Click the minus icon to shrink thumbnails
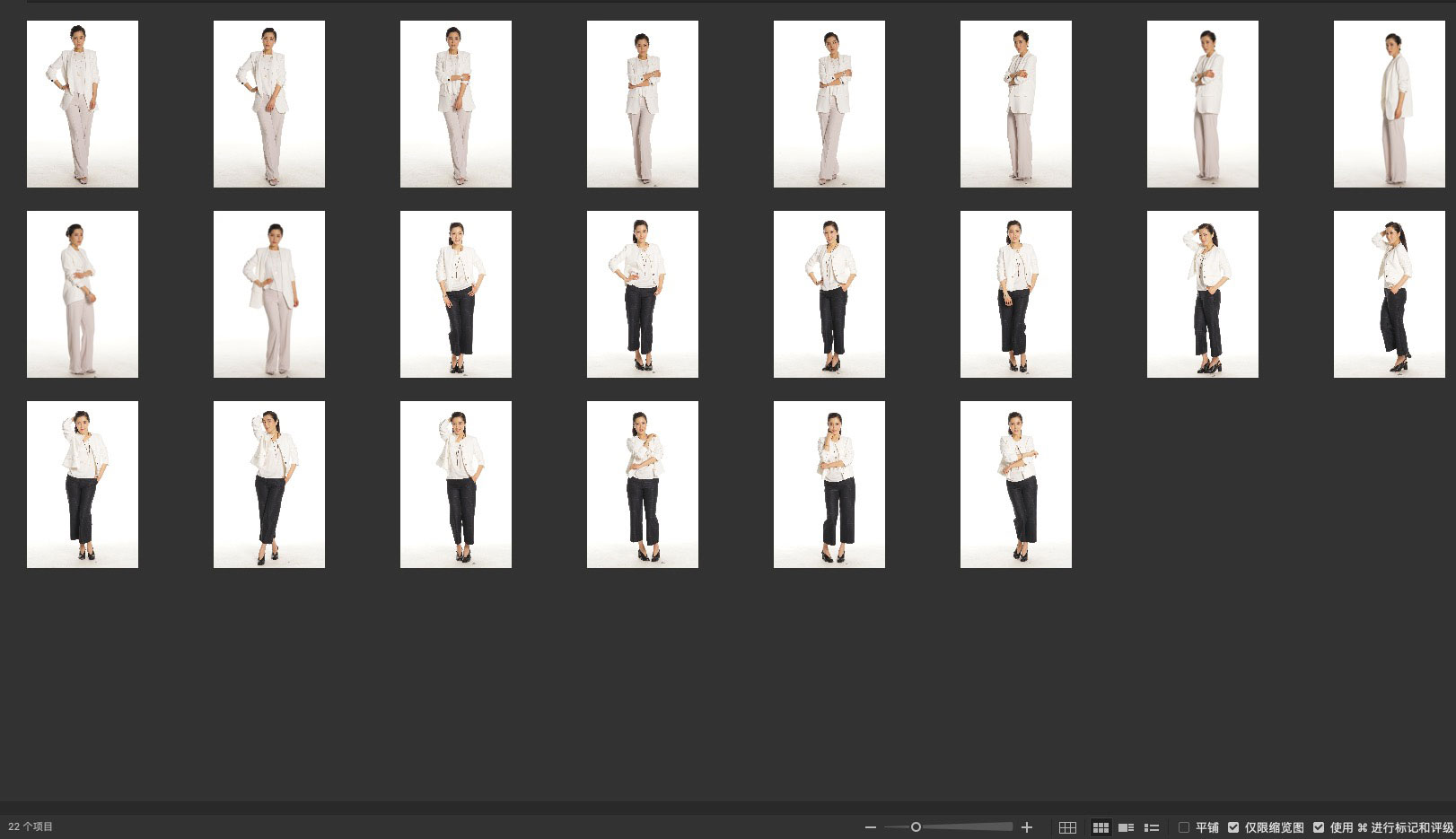The width and height of the screenshot is (1456, 839). pos(870,827)
